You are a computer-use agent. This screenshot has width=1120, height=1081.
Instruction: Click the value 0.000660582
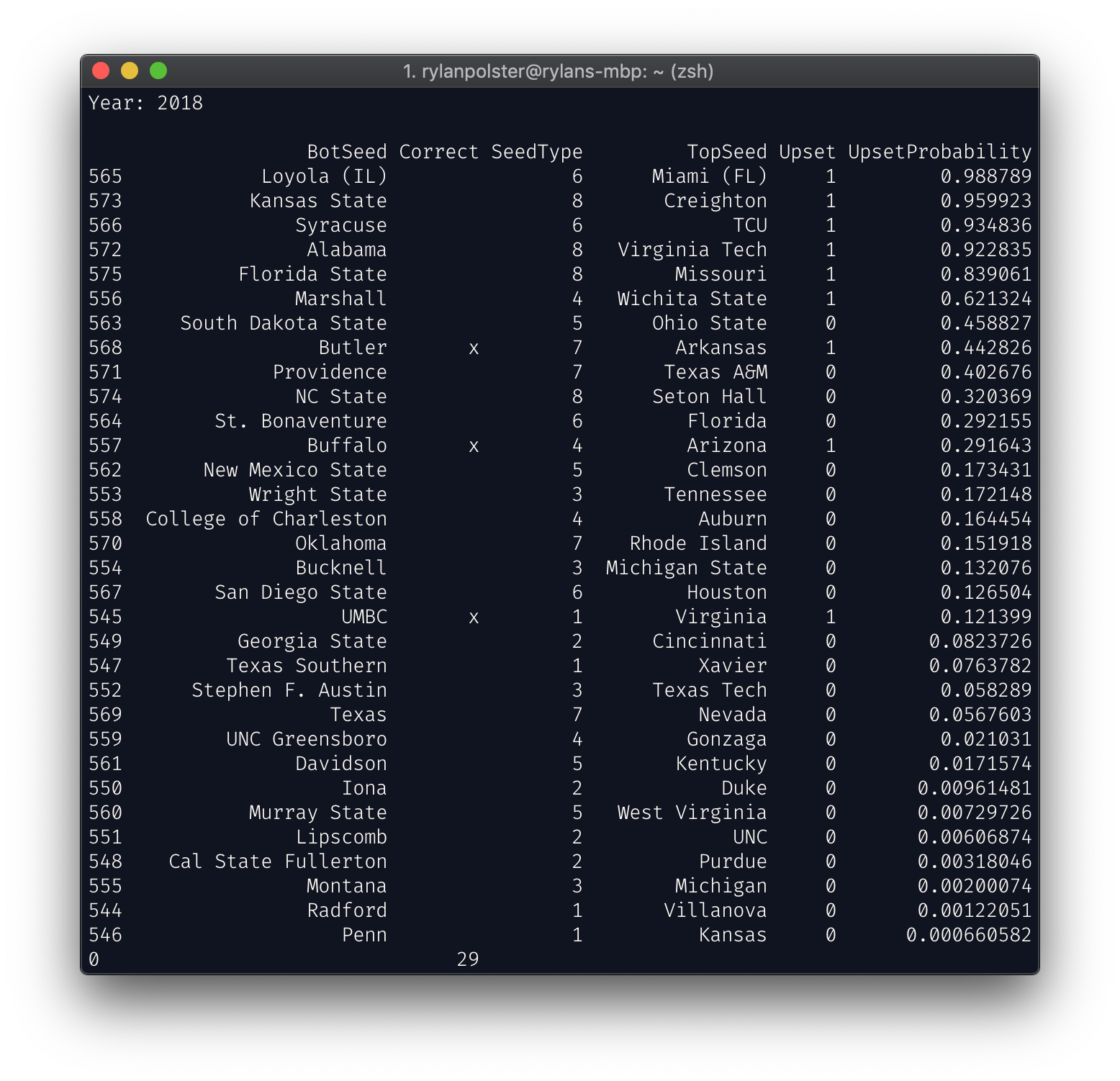coord(969,935)
